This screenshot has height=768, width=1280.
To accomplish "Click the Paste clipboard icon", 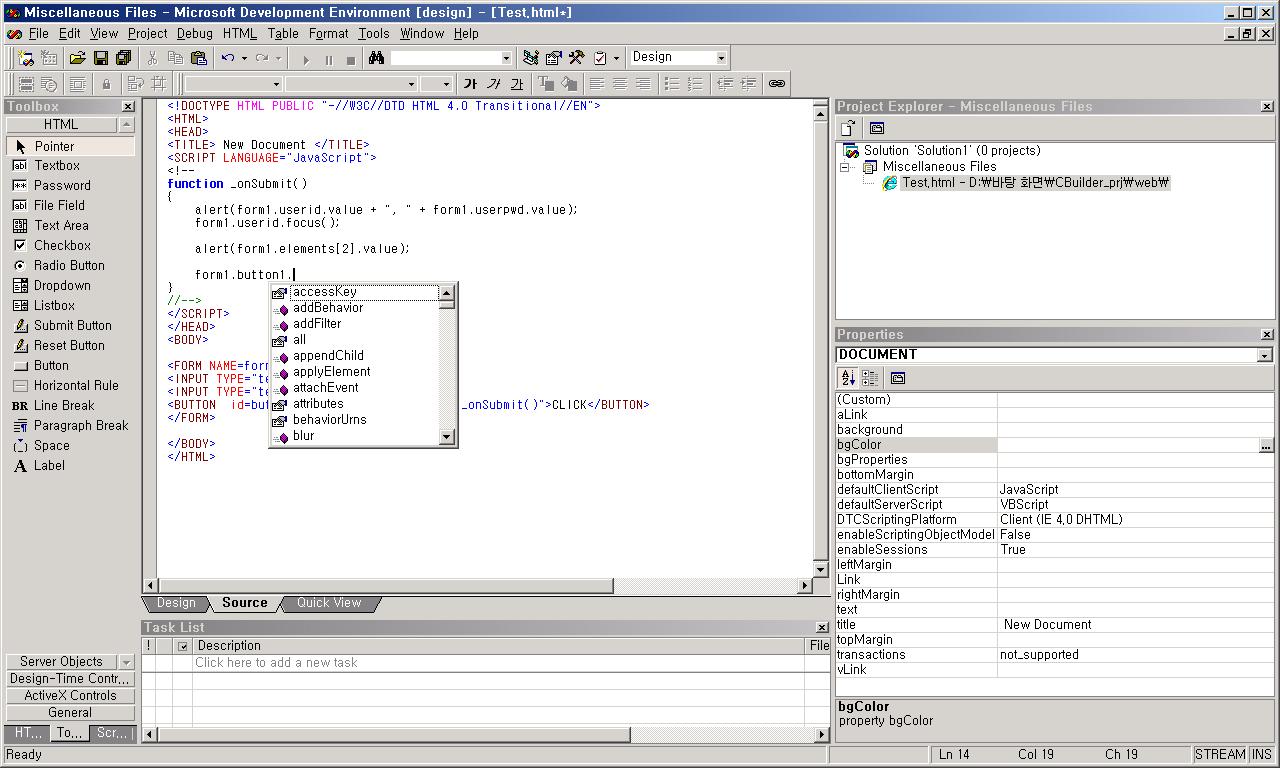I will [198, 58].
